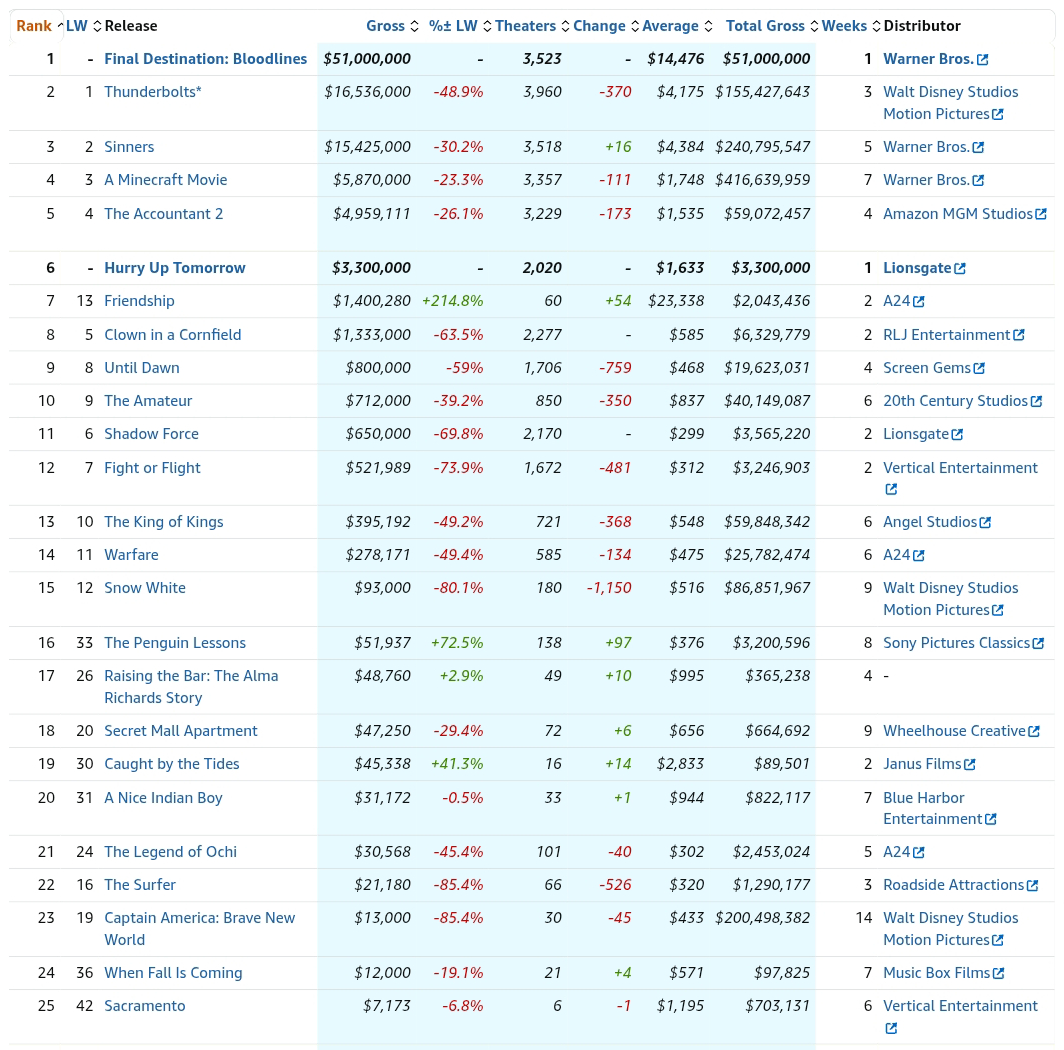Sort table by %± LW column
Screen dimensions: 1064x1050
[x=459, y=26]
